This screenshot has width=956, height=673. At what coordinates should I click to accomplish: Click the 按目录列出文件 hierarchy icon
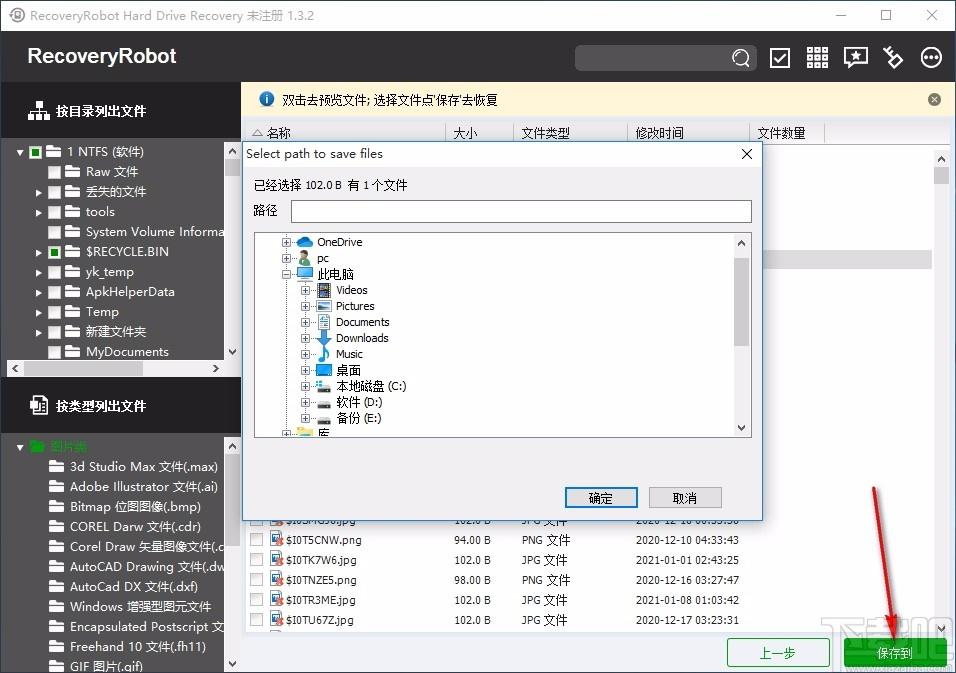[x=38, y=111]
